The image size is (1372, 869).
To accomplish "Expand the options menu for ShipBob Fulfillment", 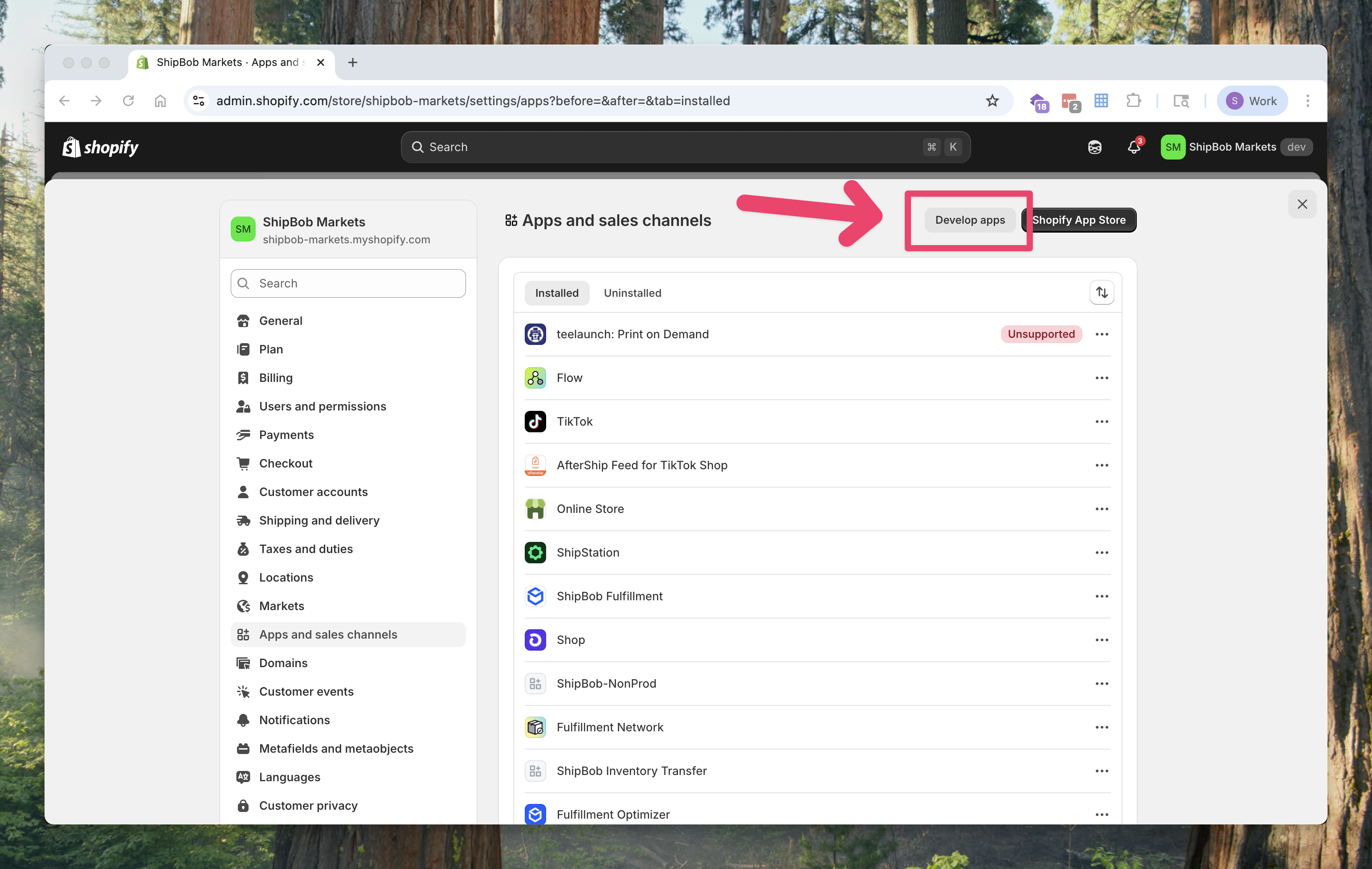I will pyautogui.click(x=1101, y=596).
